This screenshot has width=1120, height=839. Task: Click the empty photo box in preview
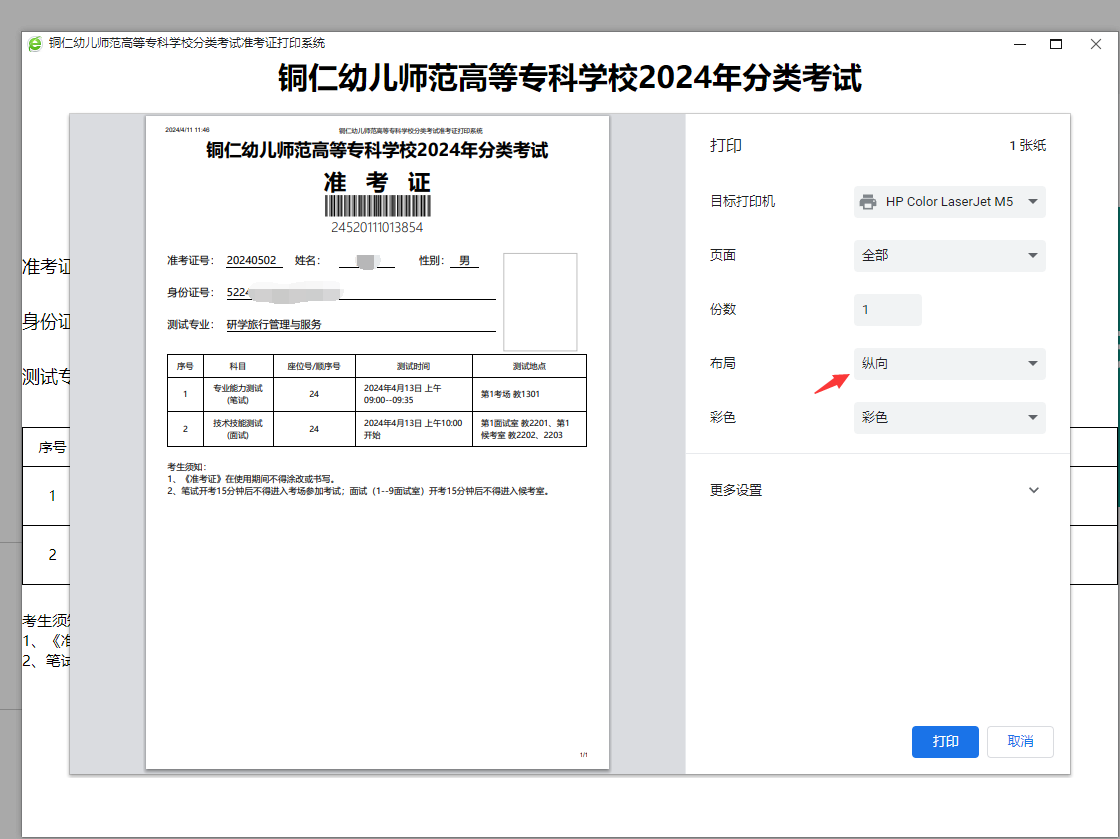click(540, 302)
